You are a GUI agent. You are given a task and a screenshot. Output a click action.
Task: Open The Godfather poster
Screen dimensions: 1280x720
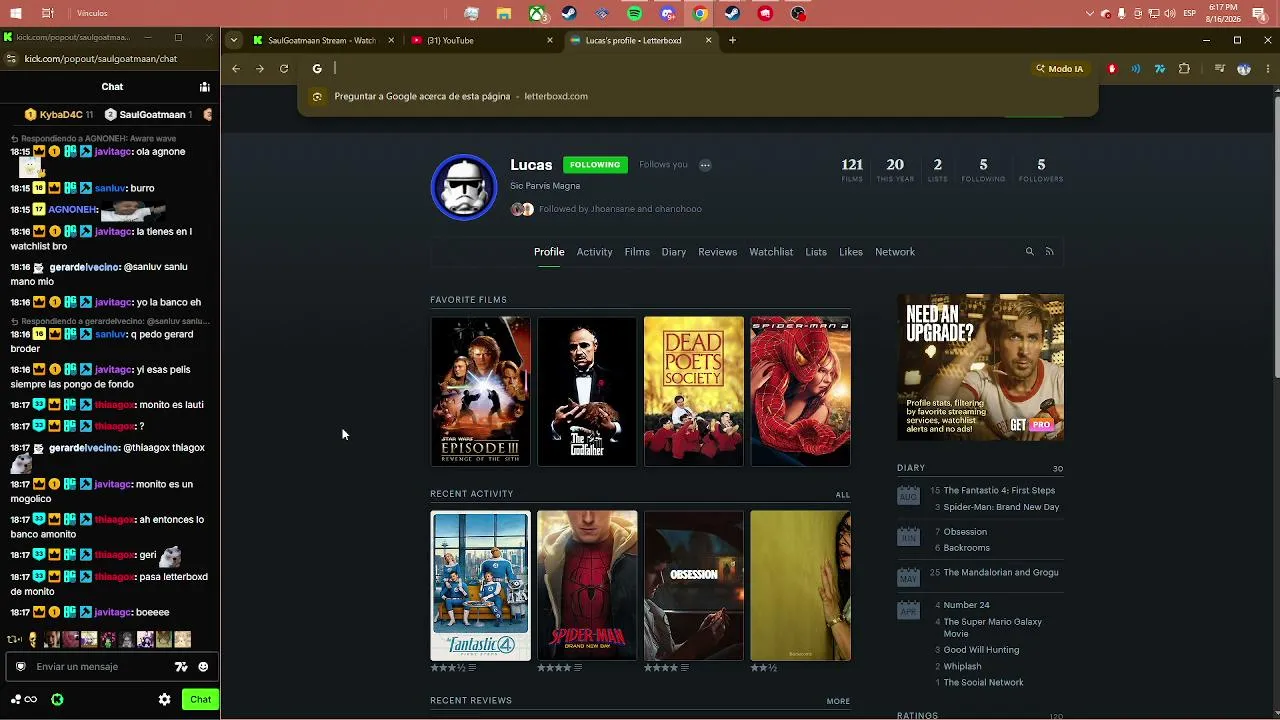pos(587,392)
